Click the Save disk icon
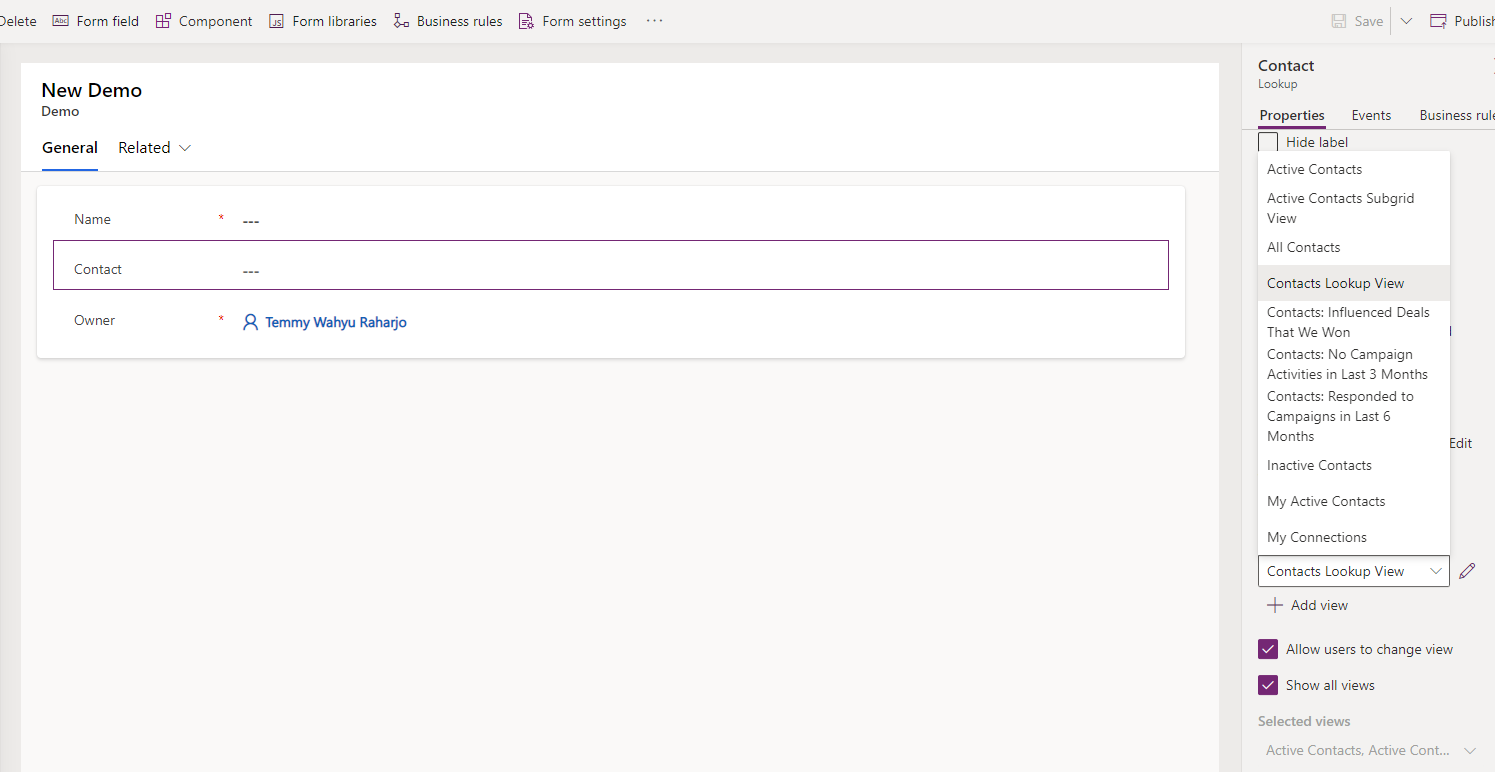This screenshot has width=1495, height=772. tap(1339, 21)
